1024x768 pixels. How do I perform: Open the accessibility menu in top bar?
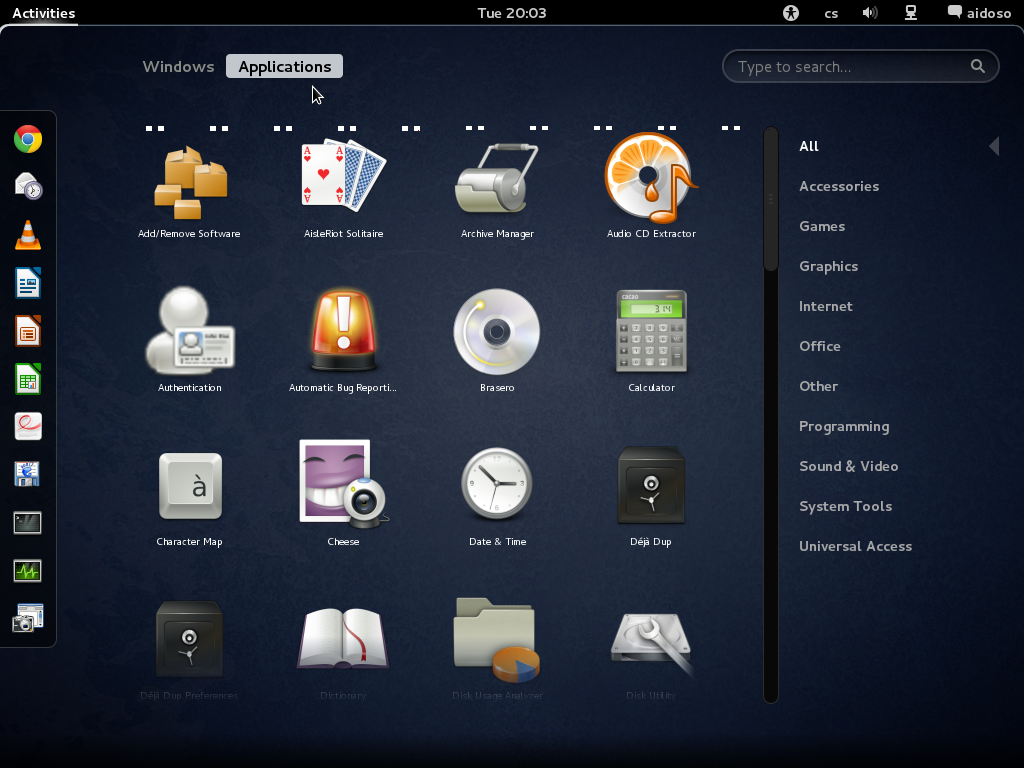click(x=791, y=13)
